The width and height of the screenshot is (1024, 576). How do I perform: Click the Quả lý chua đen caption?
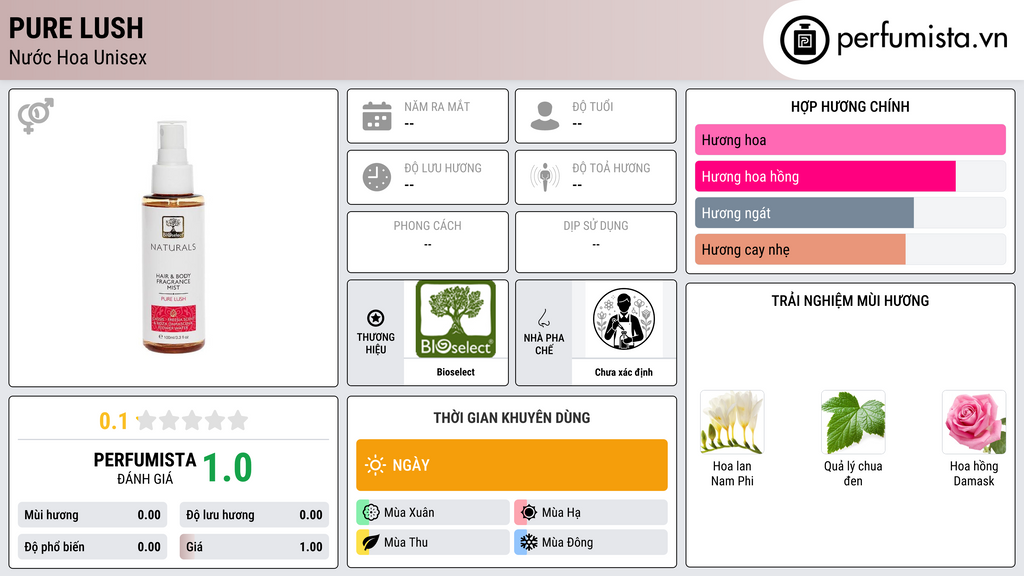(853, 473)
